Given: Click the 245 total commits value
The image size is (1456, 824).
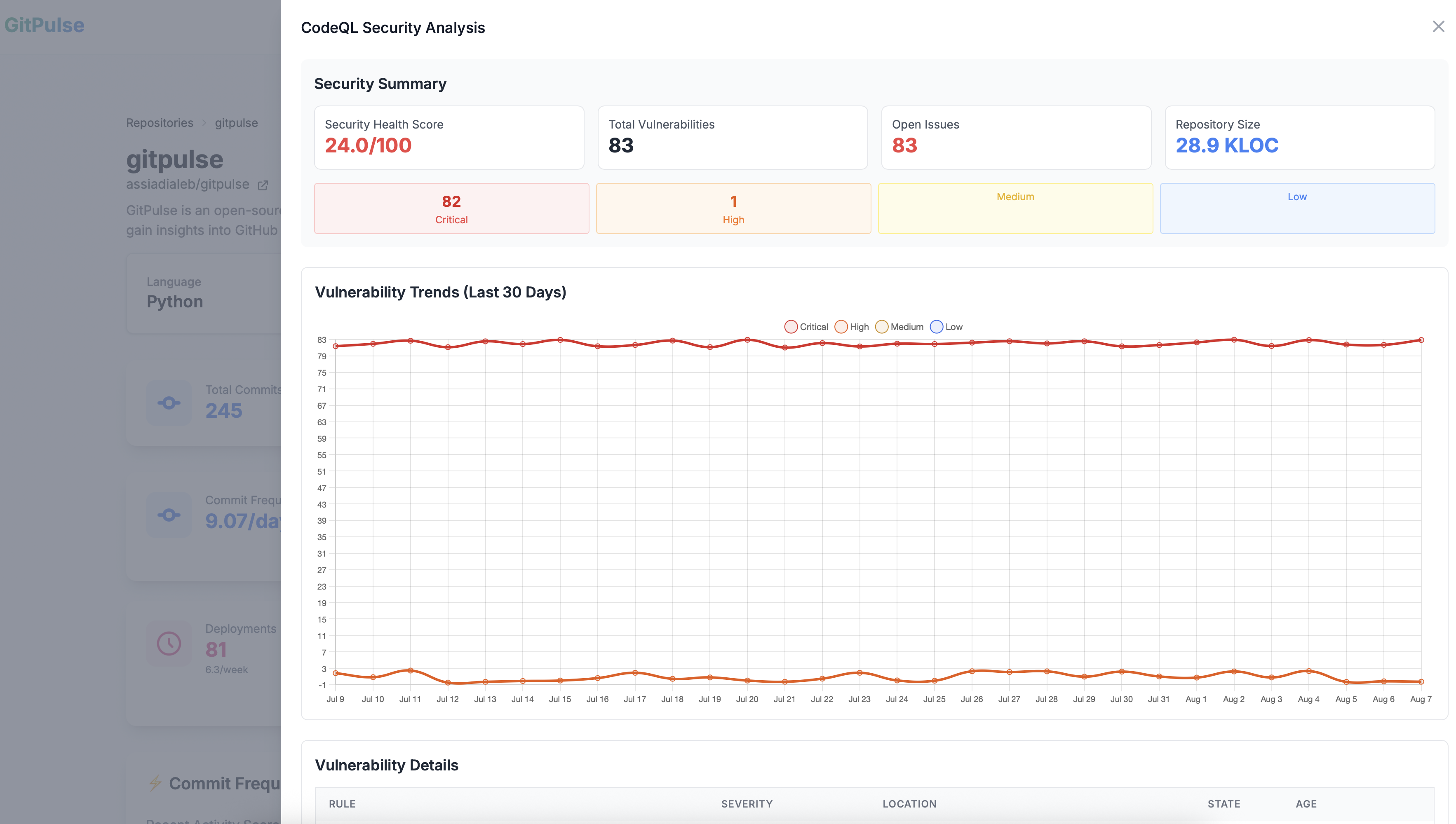Looking at the screenshot, I should click(x=223, y=411).
